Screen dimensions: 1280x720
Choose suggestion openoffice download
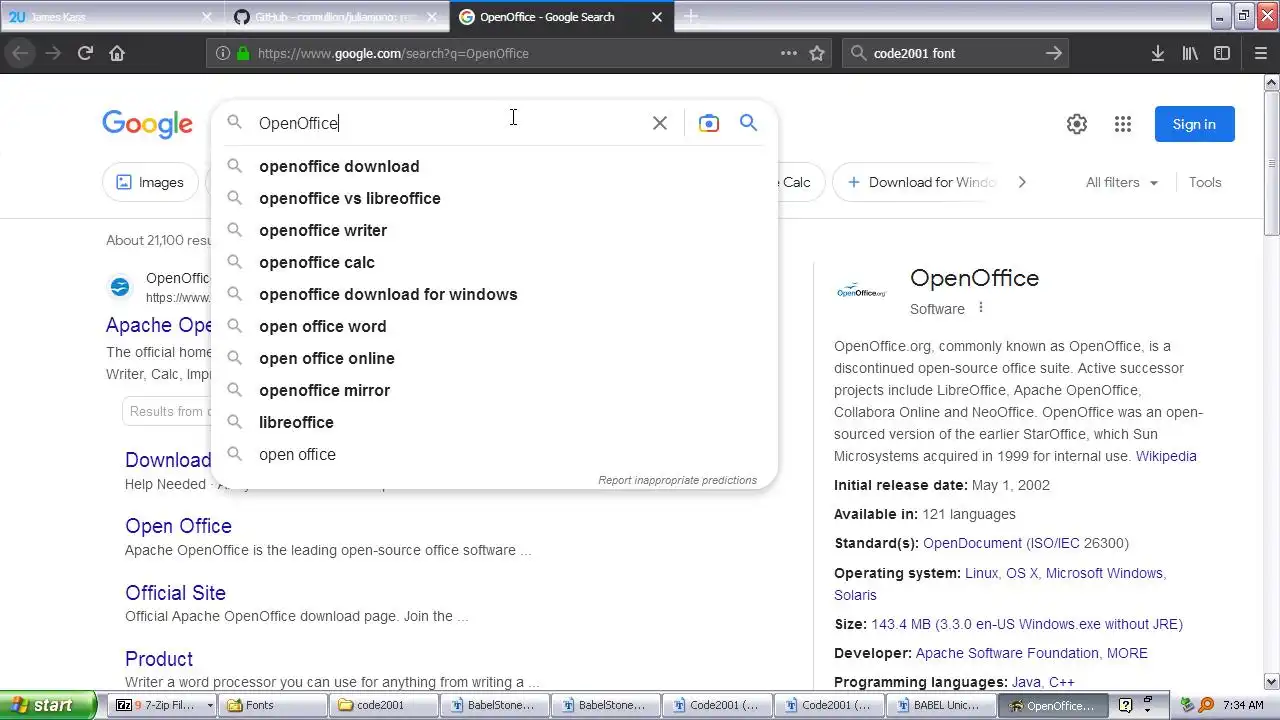pos(494,166)
